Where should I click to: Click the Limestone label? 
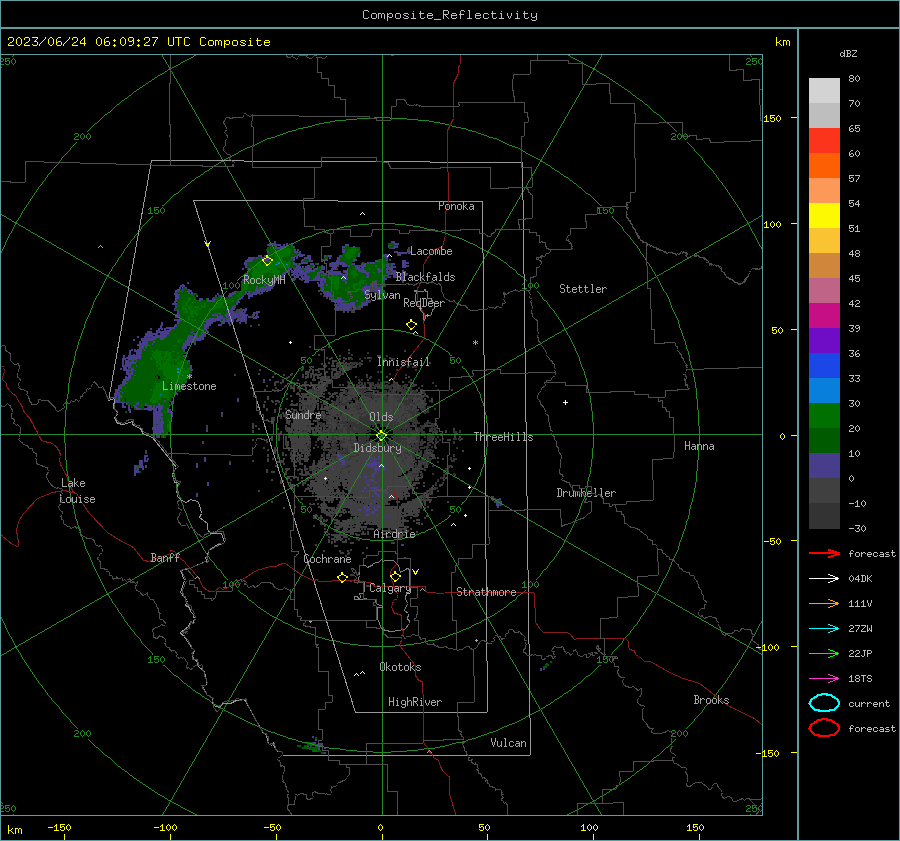click(x=189, y=386)
